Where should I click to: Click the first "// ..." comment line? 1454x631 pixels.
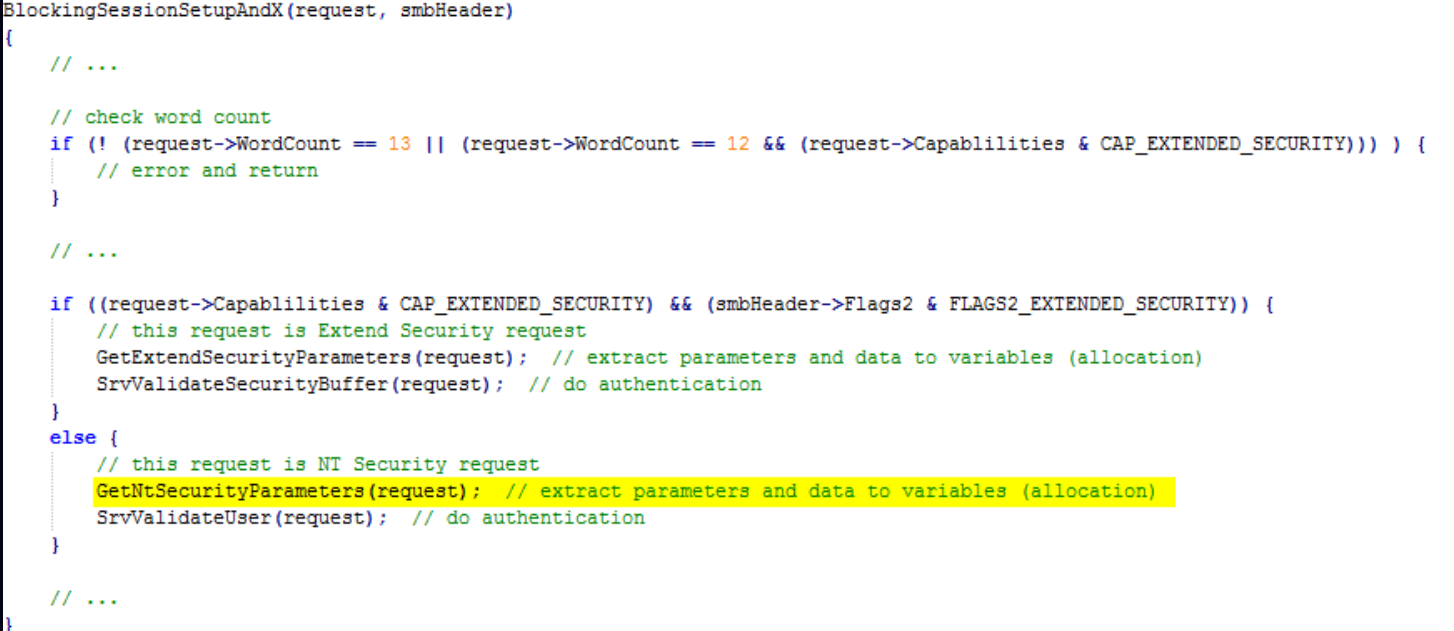84,64
